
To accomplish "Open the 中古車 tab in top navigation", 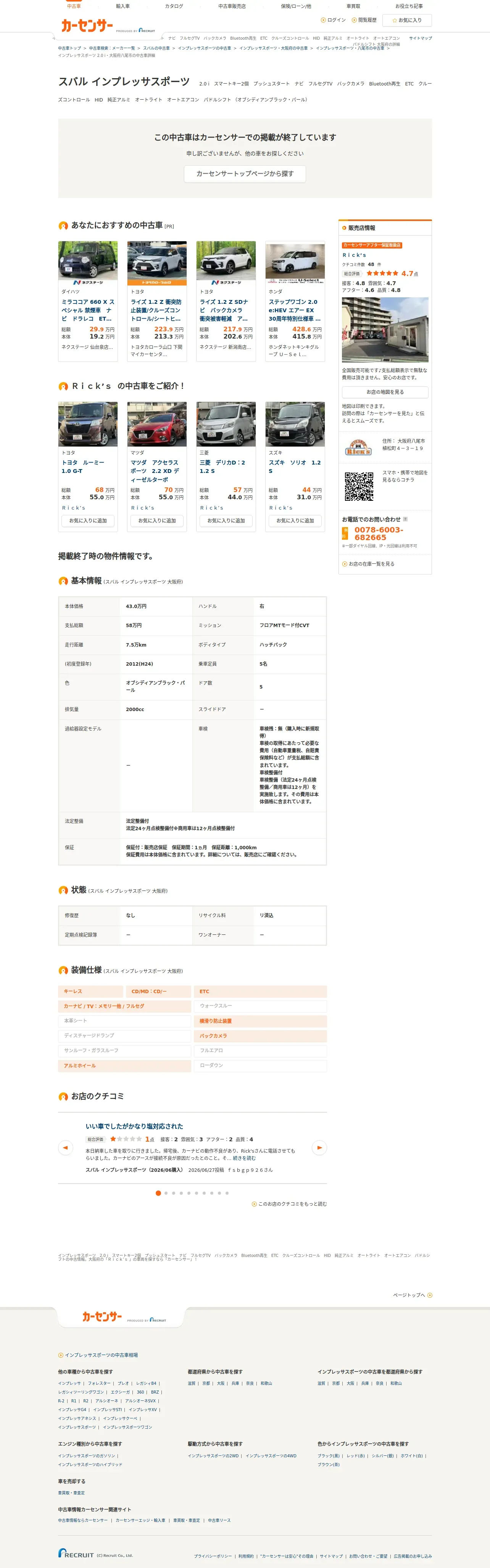I will [x=74, y=6].
